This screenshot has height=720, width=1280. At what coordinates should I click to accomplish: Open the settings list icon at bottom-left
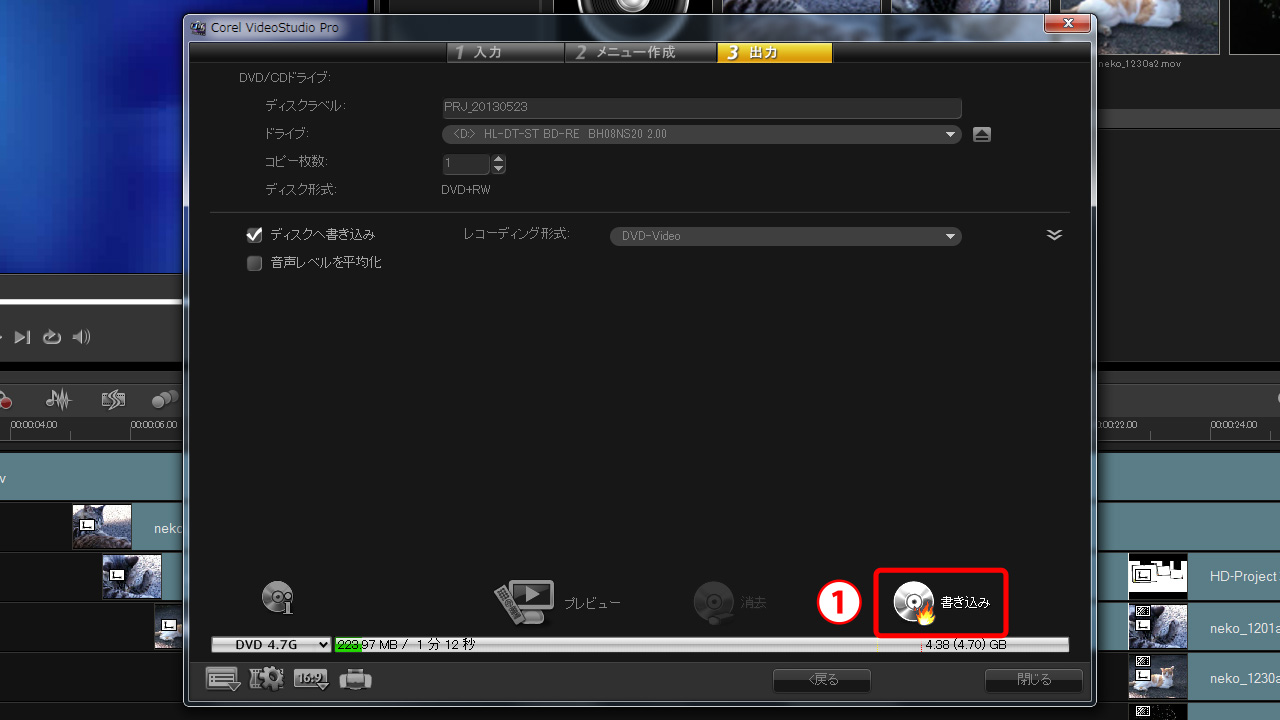click(222, 680)
